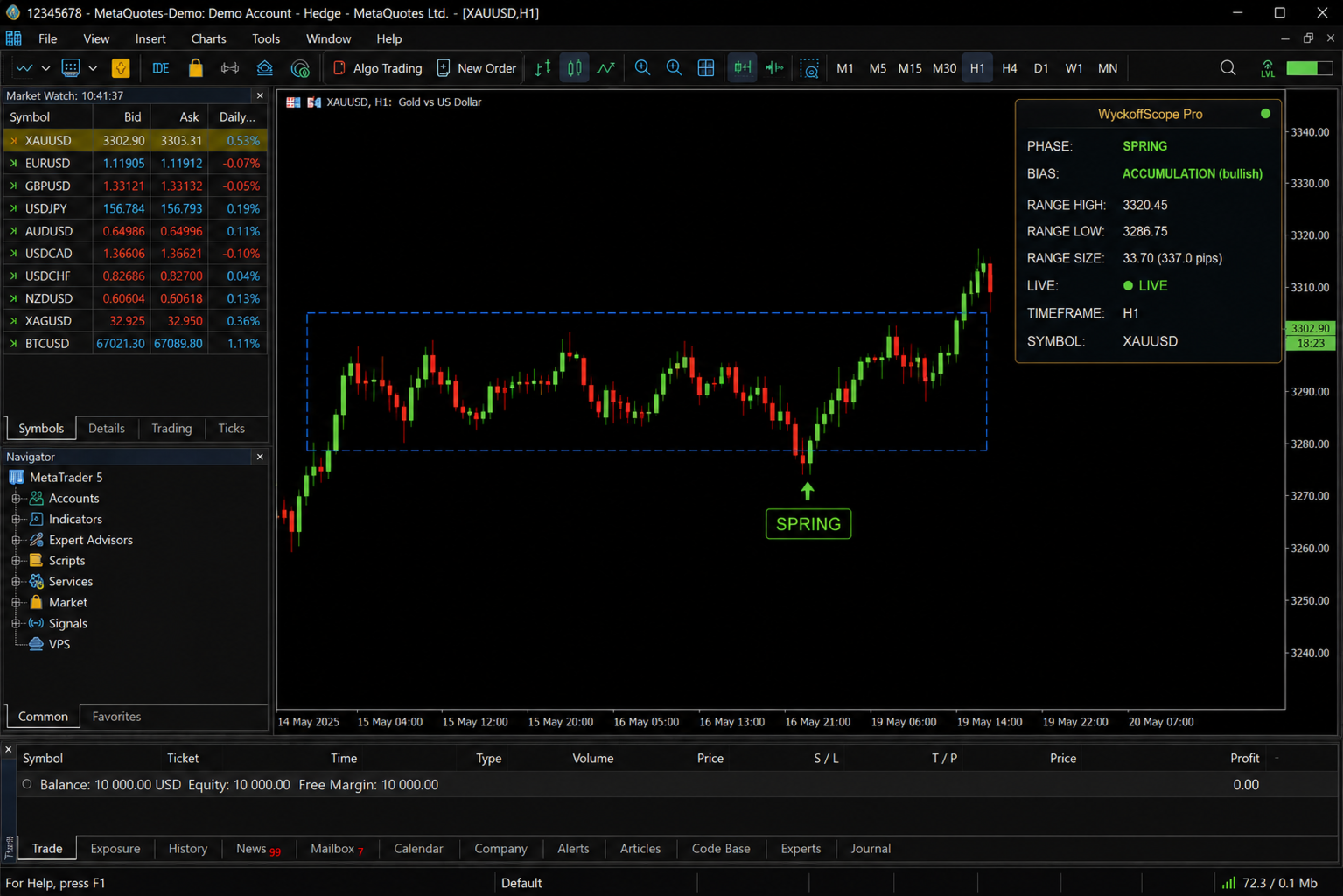Select the H4 timeframe
The image size is (1343, 896).
1010,68
